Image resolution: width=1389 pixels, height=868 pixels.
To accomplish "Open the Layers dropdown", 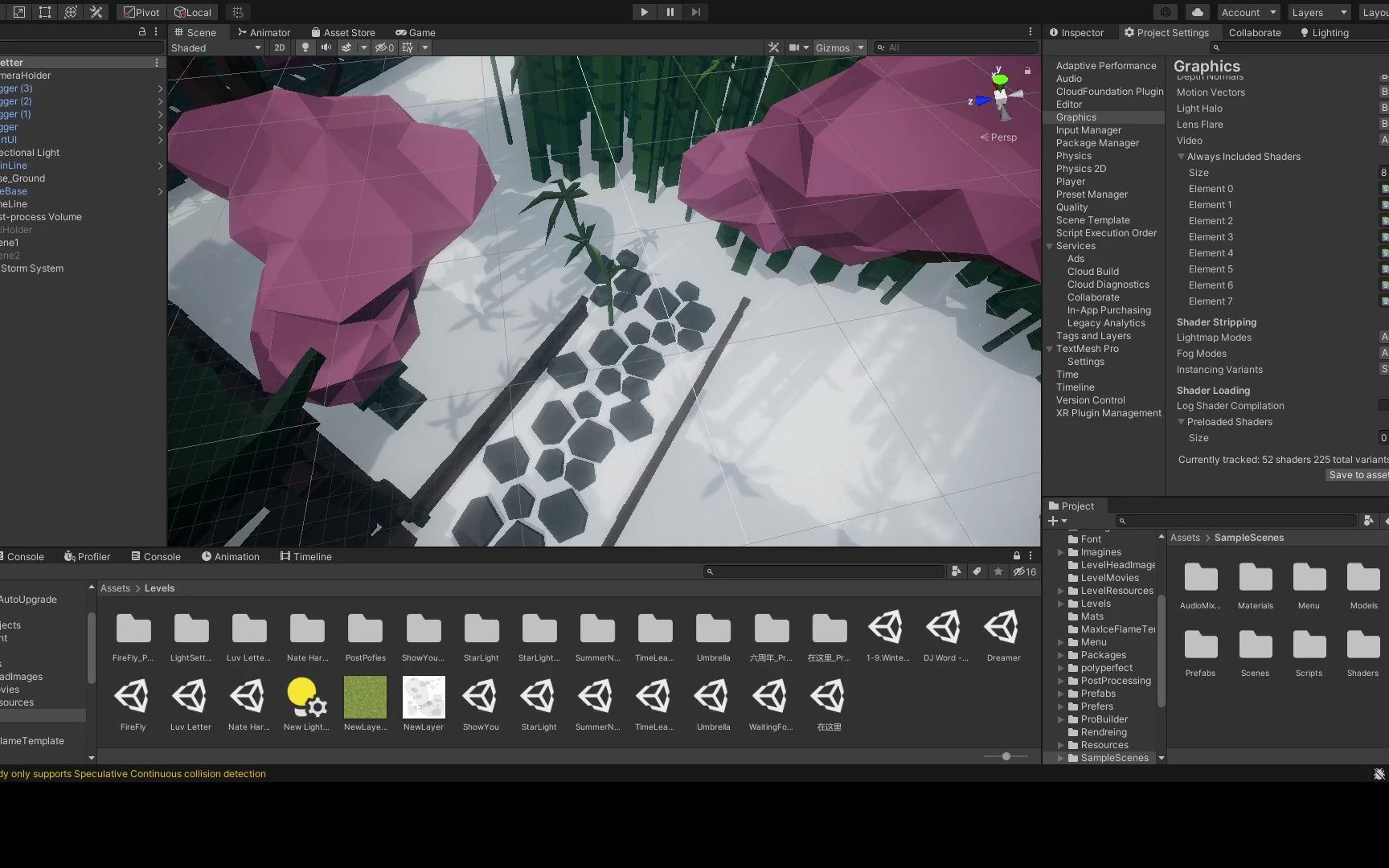I will (1319, 12).
